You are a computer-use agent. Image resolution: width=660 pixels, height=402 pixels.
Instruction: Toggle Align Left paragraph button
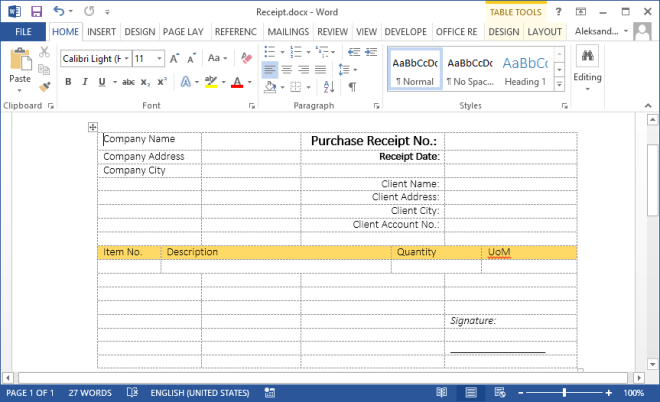[x=270, y=69]
